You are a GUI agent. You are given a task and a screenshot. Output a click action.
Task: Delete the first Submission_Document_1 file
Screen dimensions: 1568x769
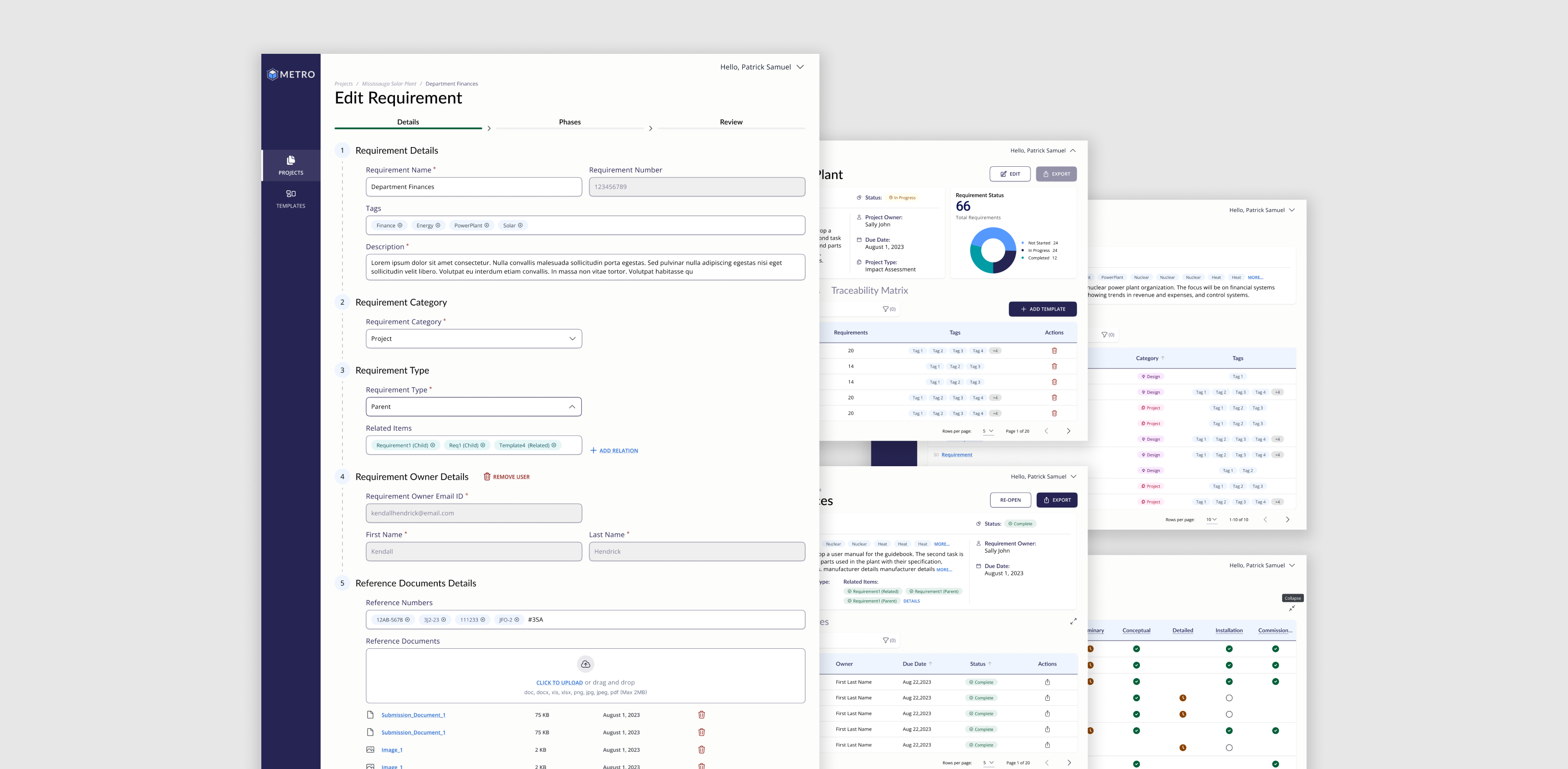point(701,715)
